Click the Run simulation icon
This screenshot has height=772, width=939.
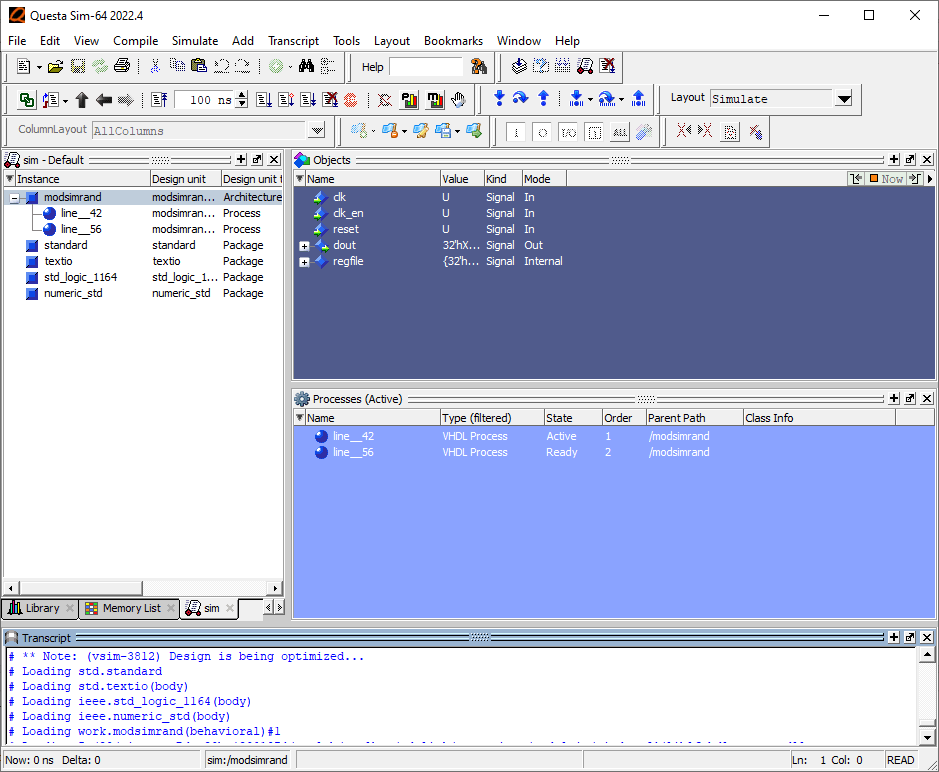[x=263, y=100]
